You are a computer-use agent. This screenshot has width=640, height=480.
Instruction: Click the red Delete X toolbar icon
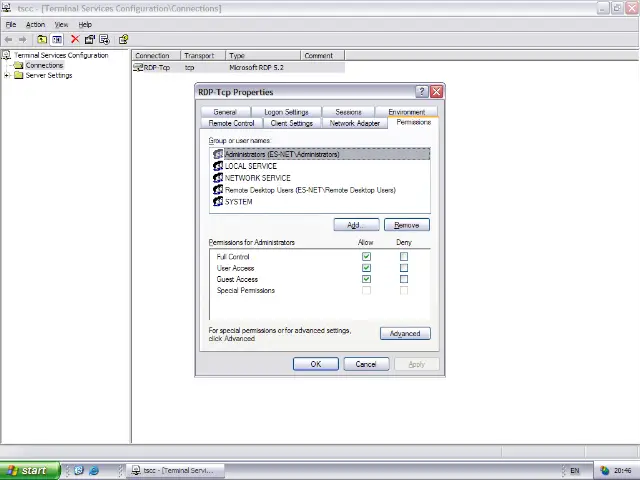coord(75,39)
